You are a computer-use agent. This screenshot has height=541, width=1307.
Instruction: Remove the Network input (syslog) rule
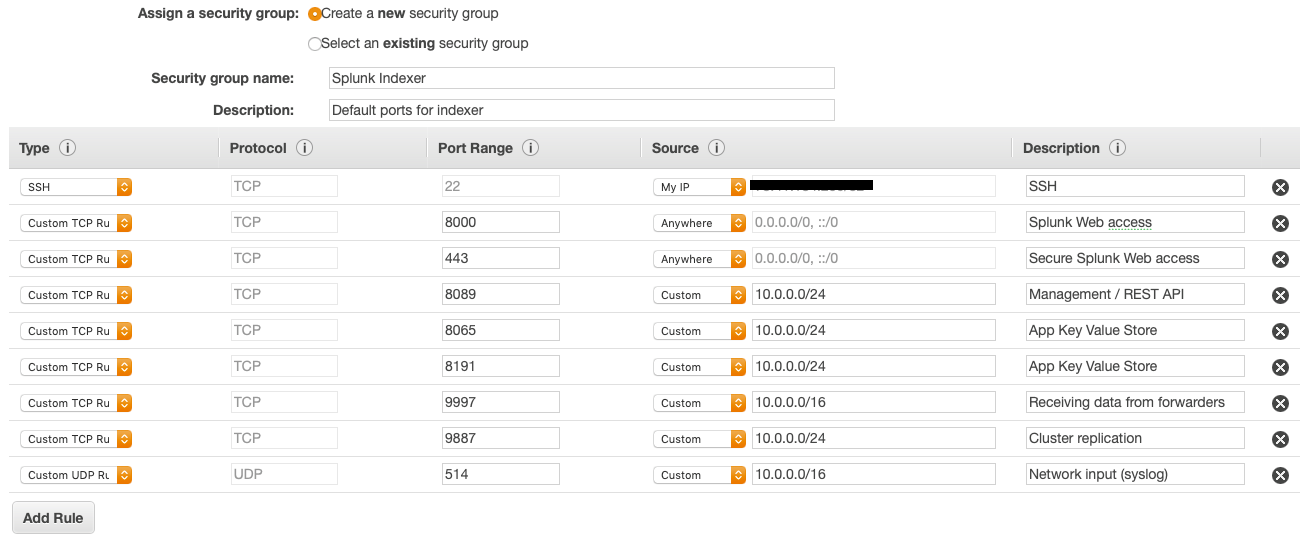[1280, 475]
